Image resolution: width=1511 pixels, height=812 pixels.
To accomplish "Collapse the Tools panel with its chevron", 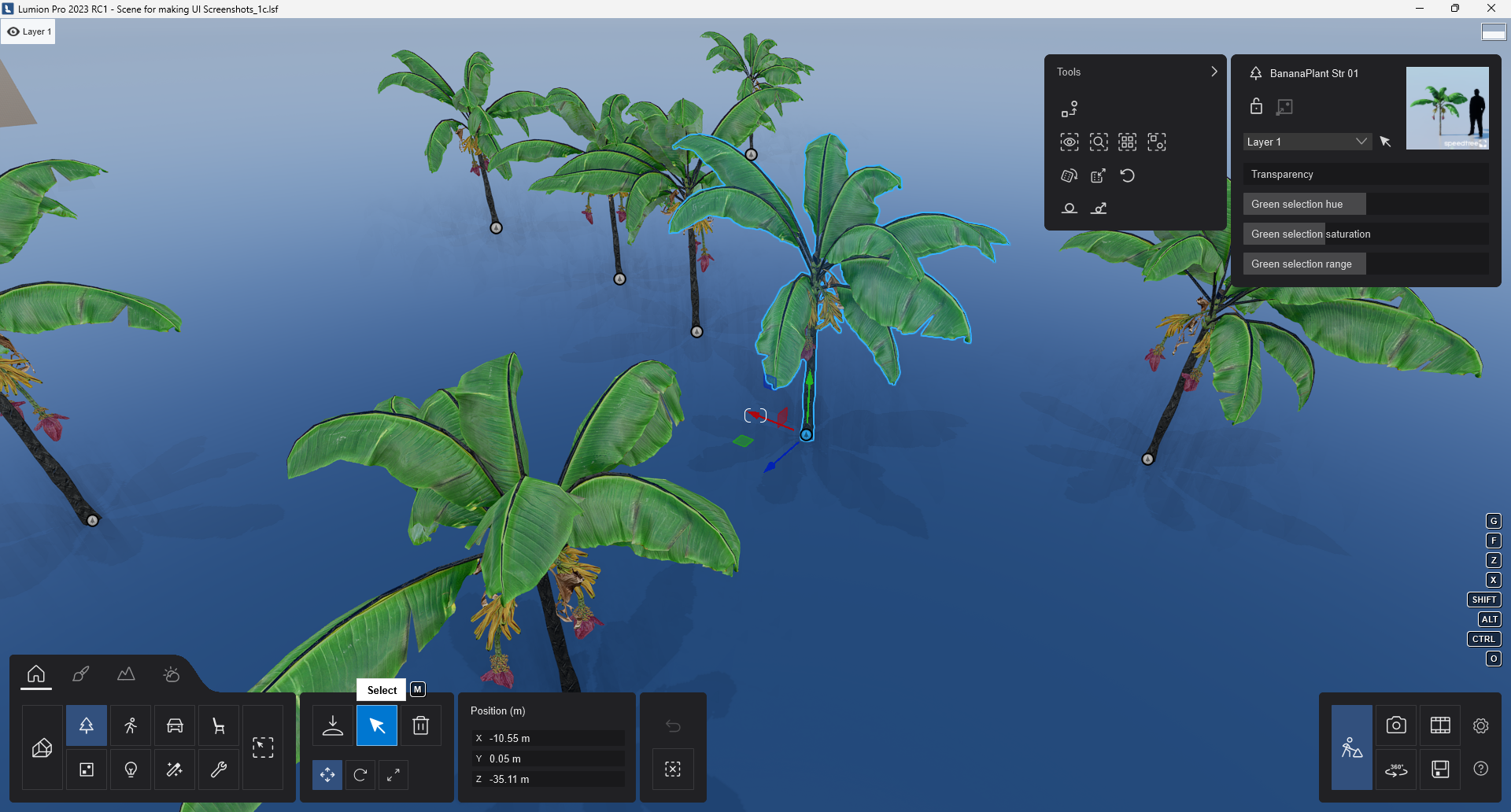I will click(x=1214, y=71).
